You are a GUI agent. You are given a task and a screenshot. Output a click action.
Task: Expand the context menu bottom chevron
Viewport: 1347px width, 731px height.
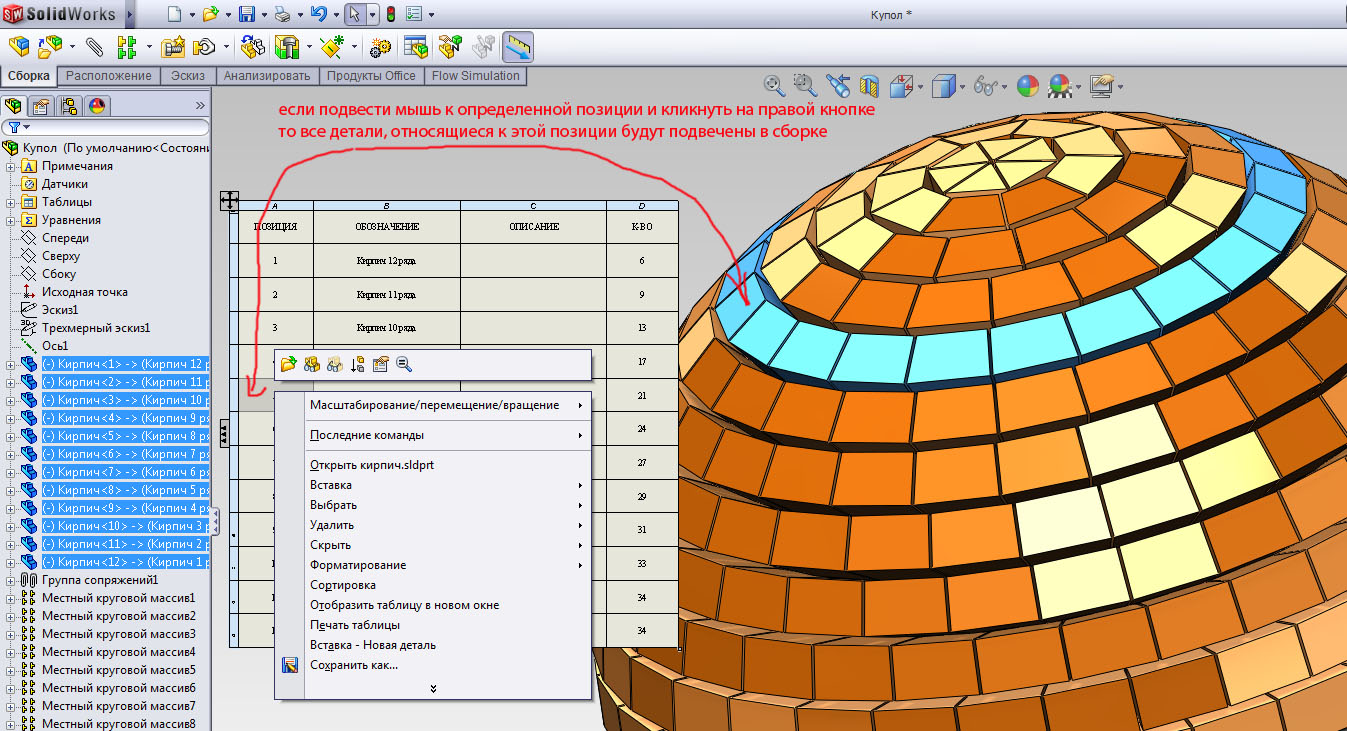[433, 688]
